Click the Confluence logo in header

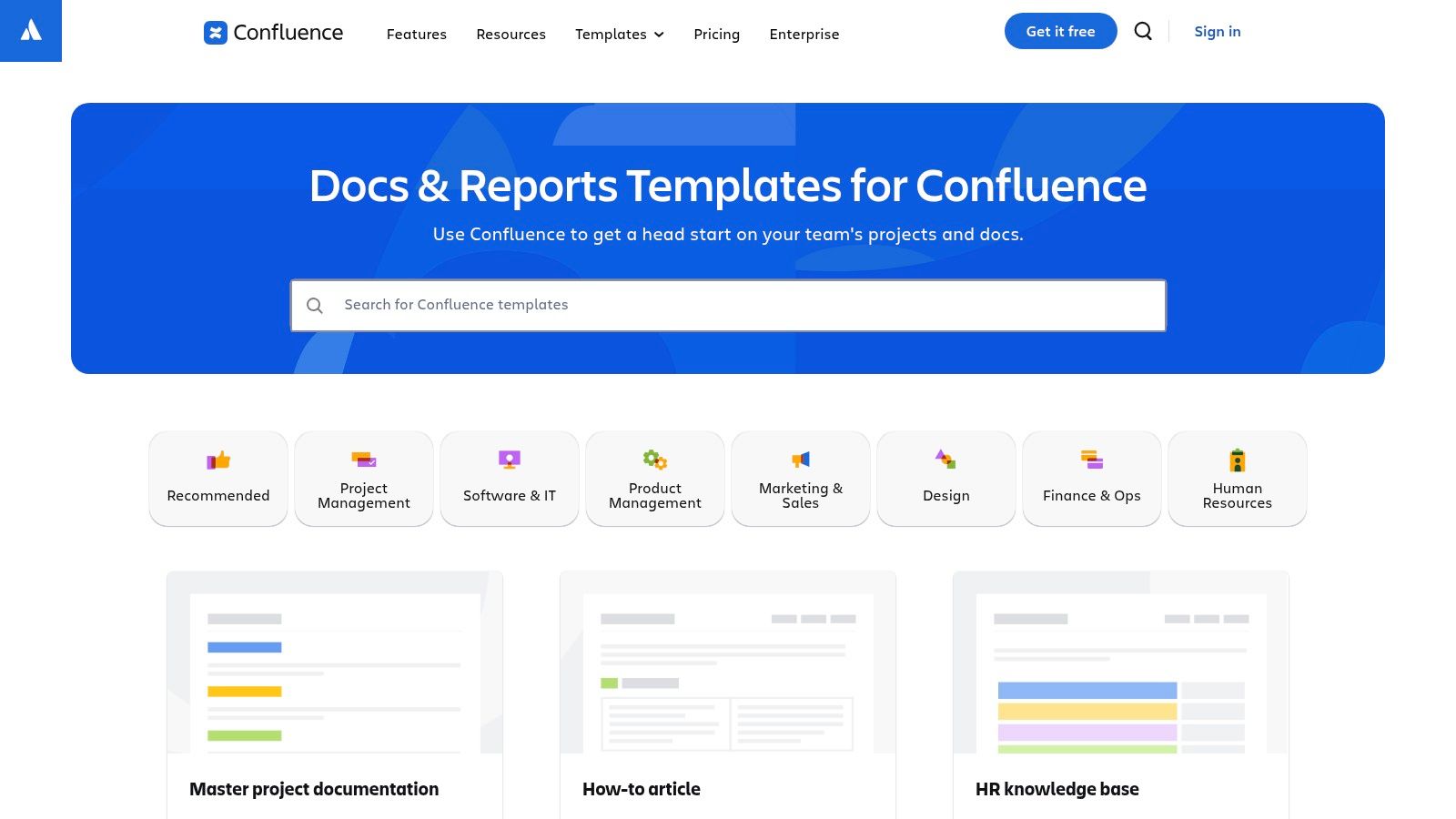273,33
